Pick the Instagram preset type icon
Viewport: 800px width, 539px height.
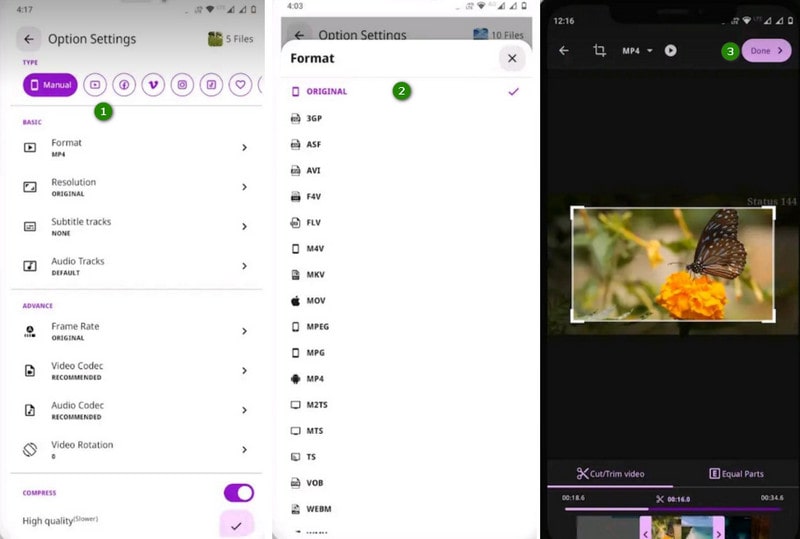click(x=182, y=85)
